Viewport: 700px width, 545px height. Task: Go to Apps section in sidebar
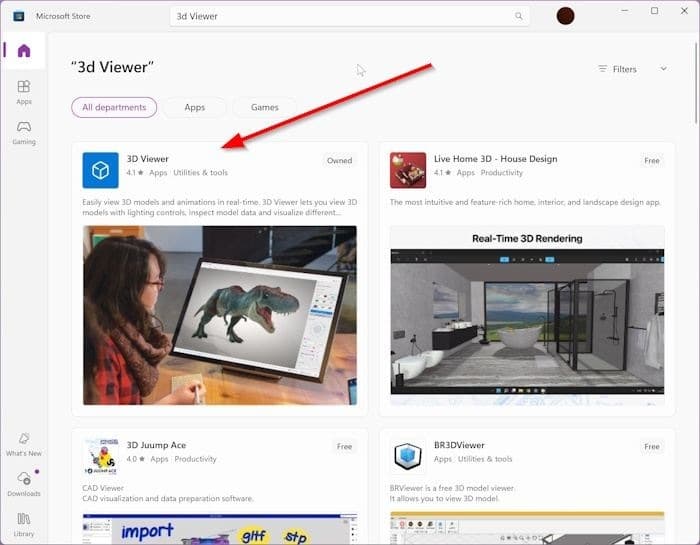(23, 92)
